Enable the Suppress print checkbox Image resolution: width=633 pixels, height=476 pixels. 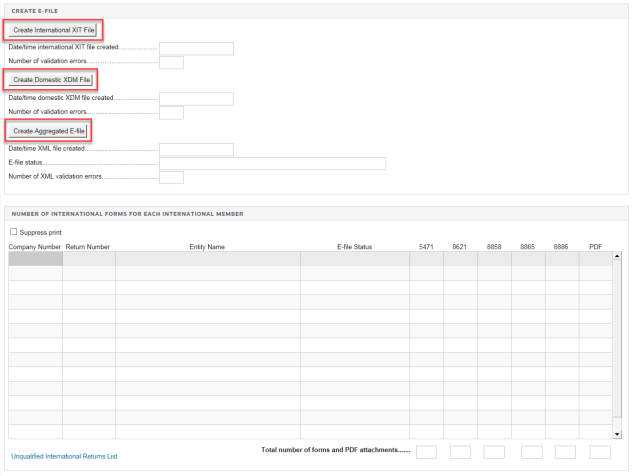(14, 232)
